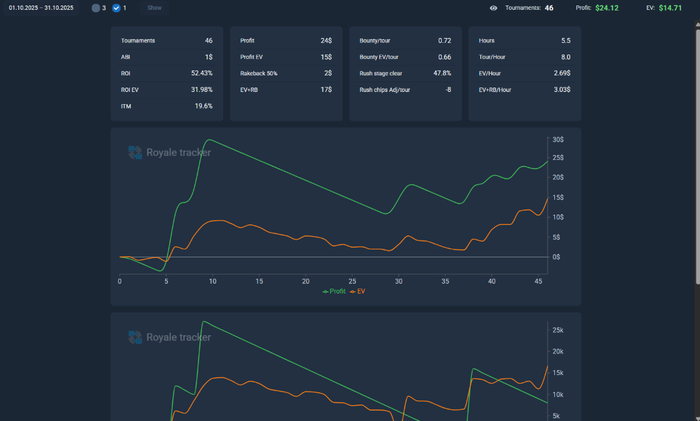Select the Profit $24.12 header value
The width and height of the screenshot is (700, 421).
(607, 8)
